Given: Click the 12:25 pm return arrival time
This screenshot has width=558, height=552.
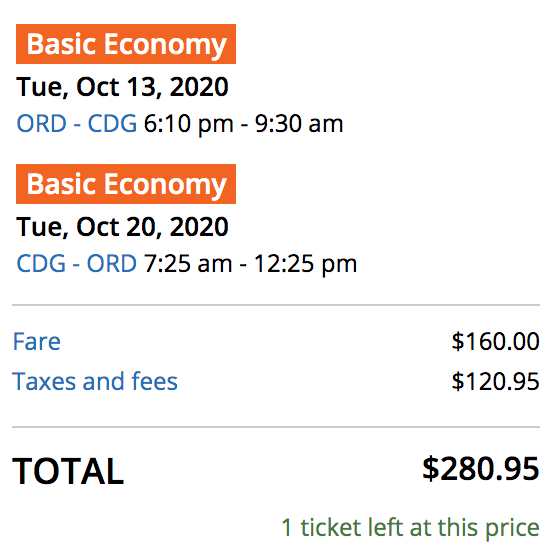Looking at the screenshot, I should pos(305,264).
